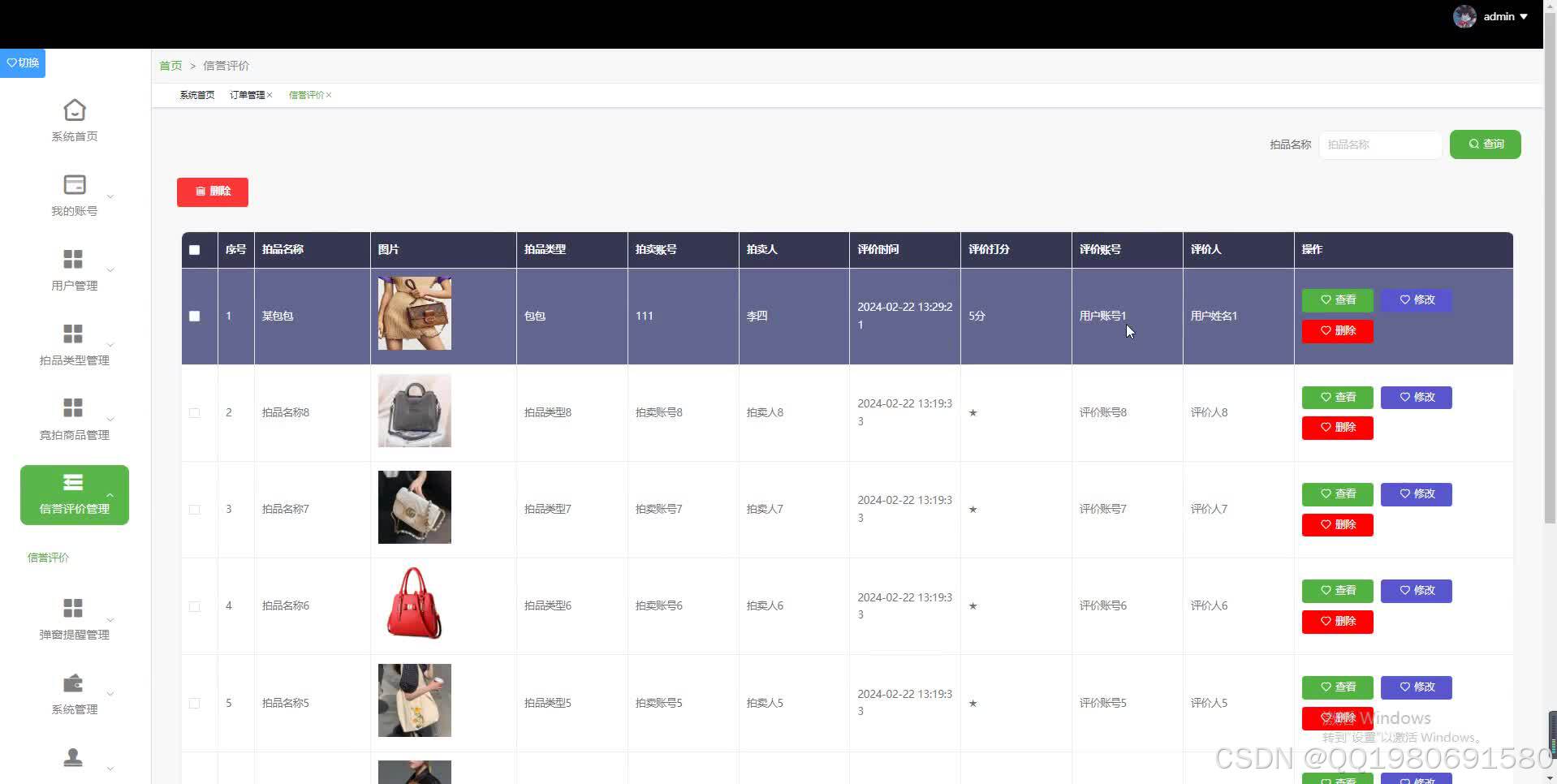The width and height of the screenshot is (1557, 784).
Task: Open the 拍品名称6 red bag thumbnail
Action: [414, 604]
